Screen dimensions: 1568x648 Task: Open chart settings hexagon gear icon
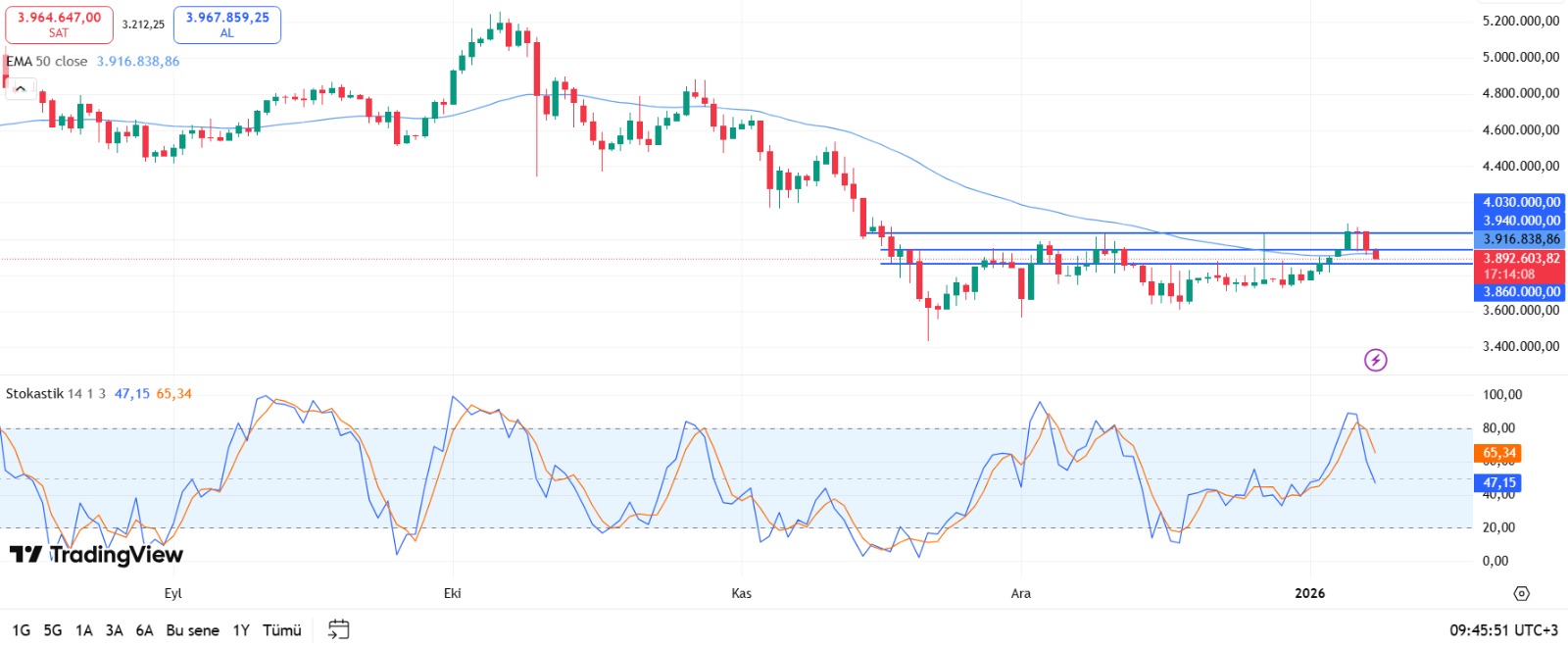click(x=1521, y=593)
